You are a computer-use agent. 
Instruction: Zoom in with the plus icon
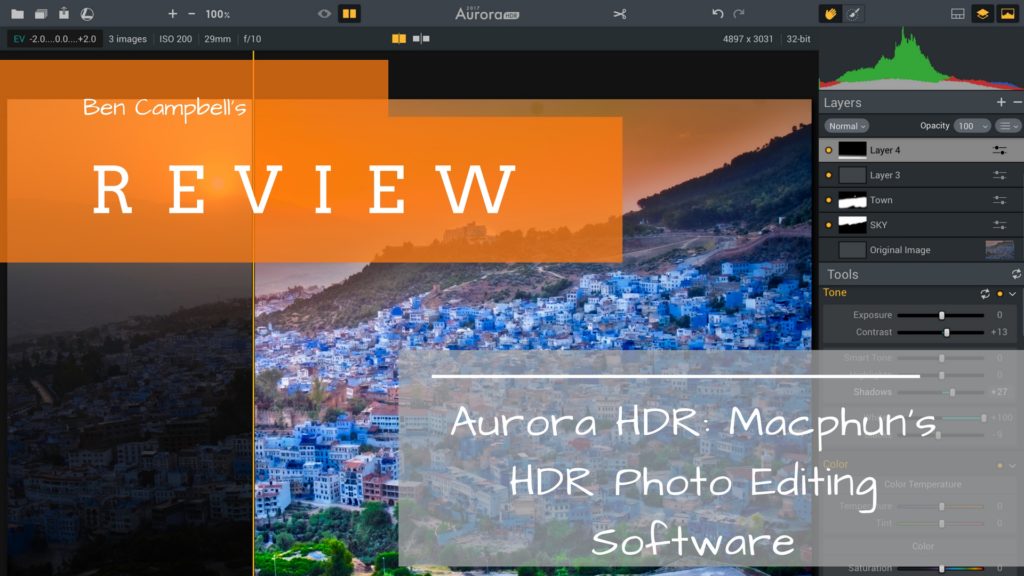172,14
